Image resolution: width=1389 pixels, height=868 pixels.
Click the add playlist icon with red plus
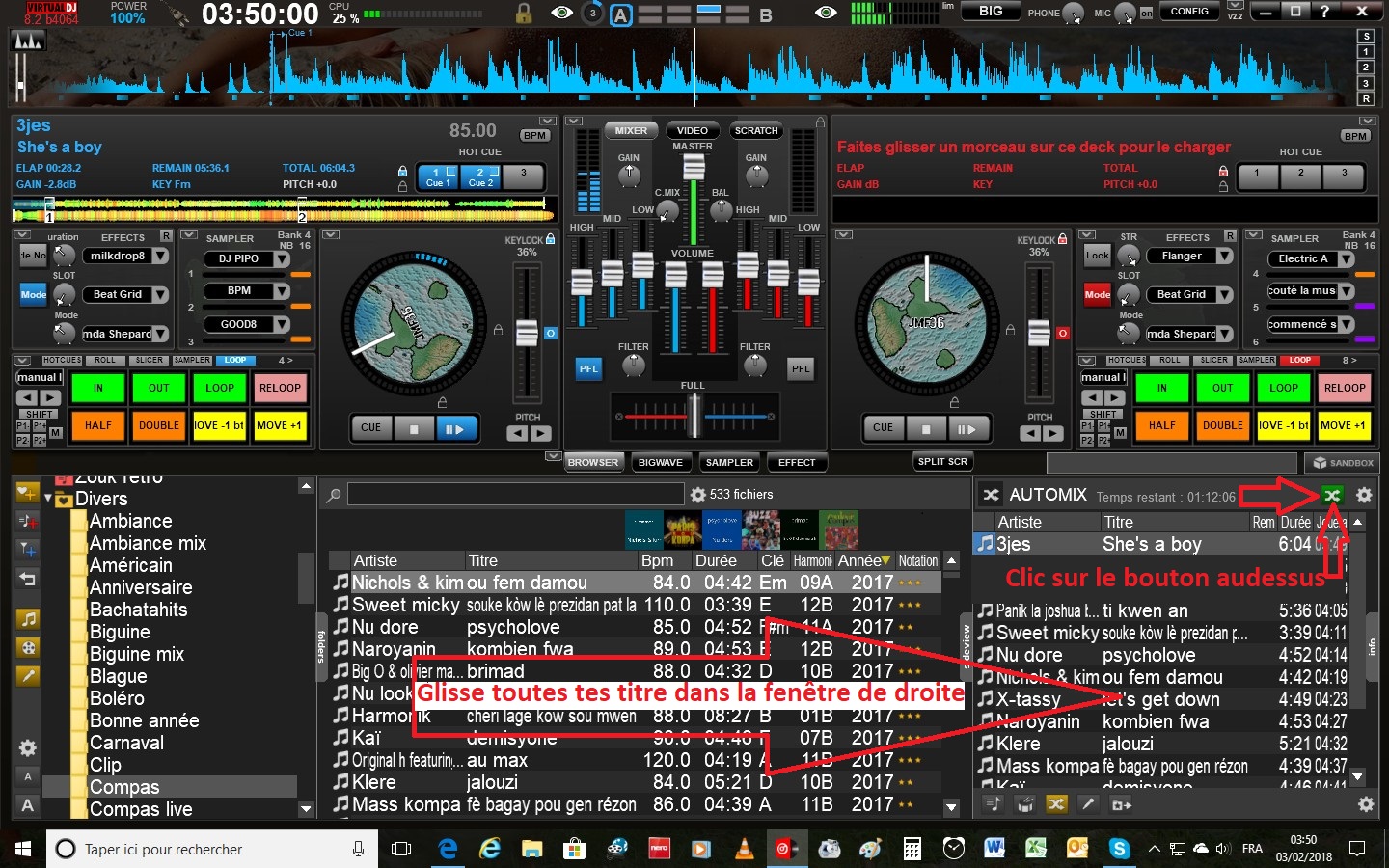(x=27, y=521)
